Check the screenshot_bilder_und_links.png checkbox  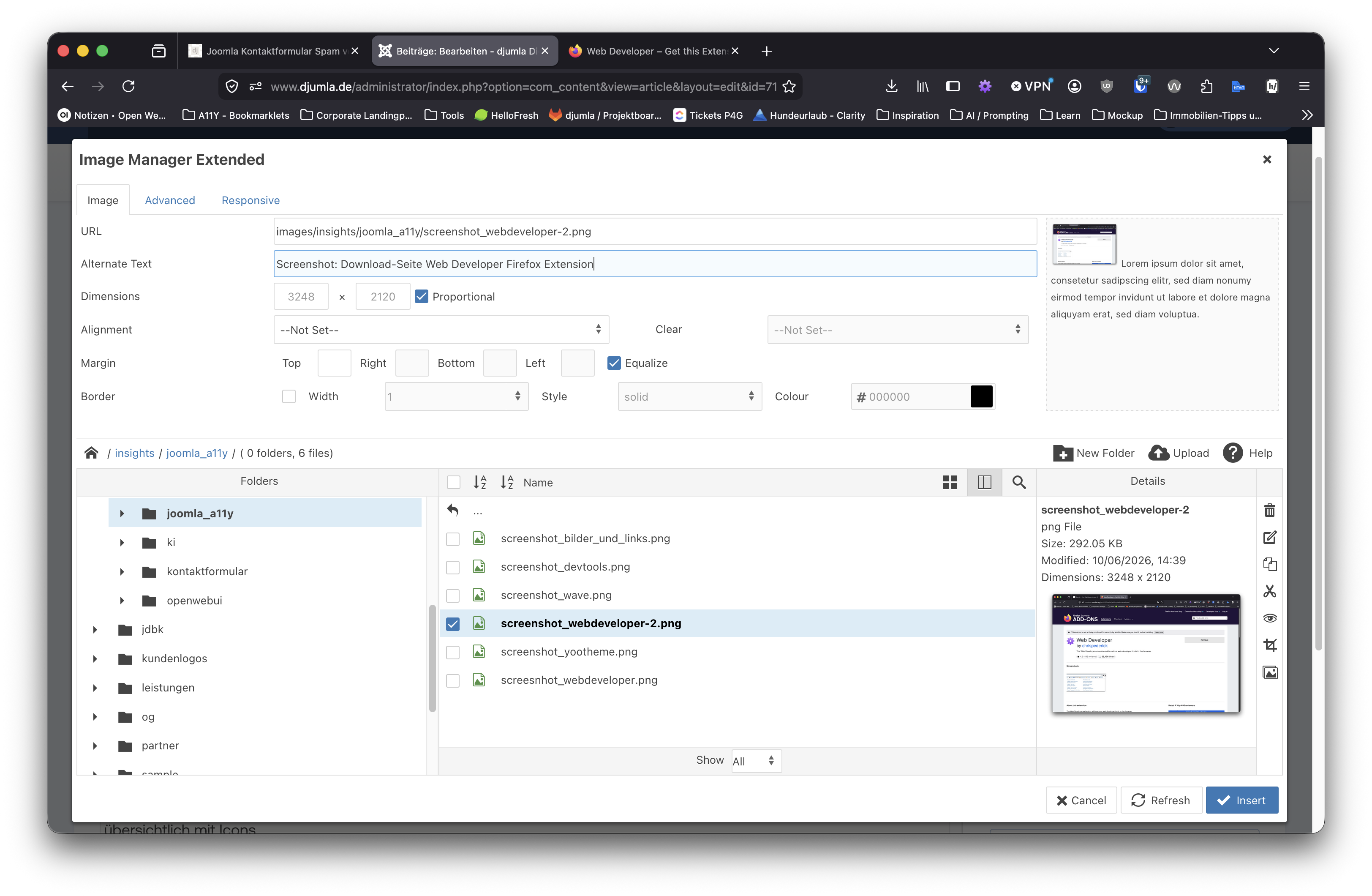[x=452, y=539]
